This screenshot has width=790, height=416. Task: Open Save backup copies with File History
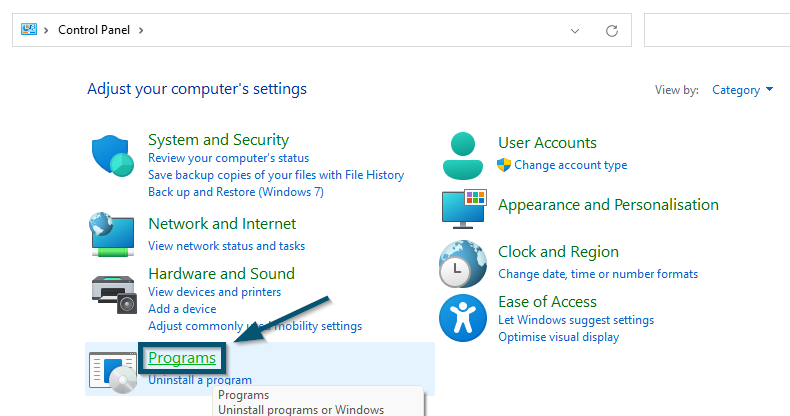click(276, 175)
